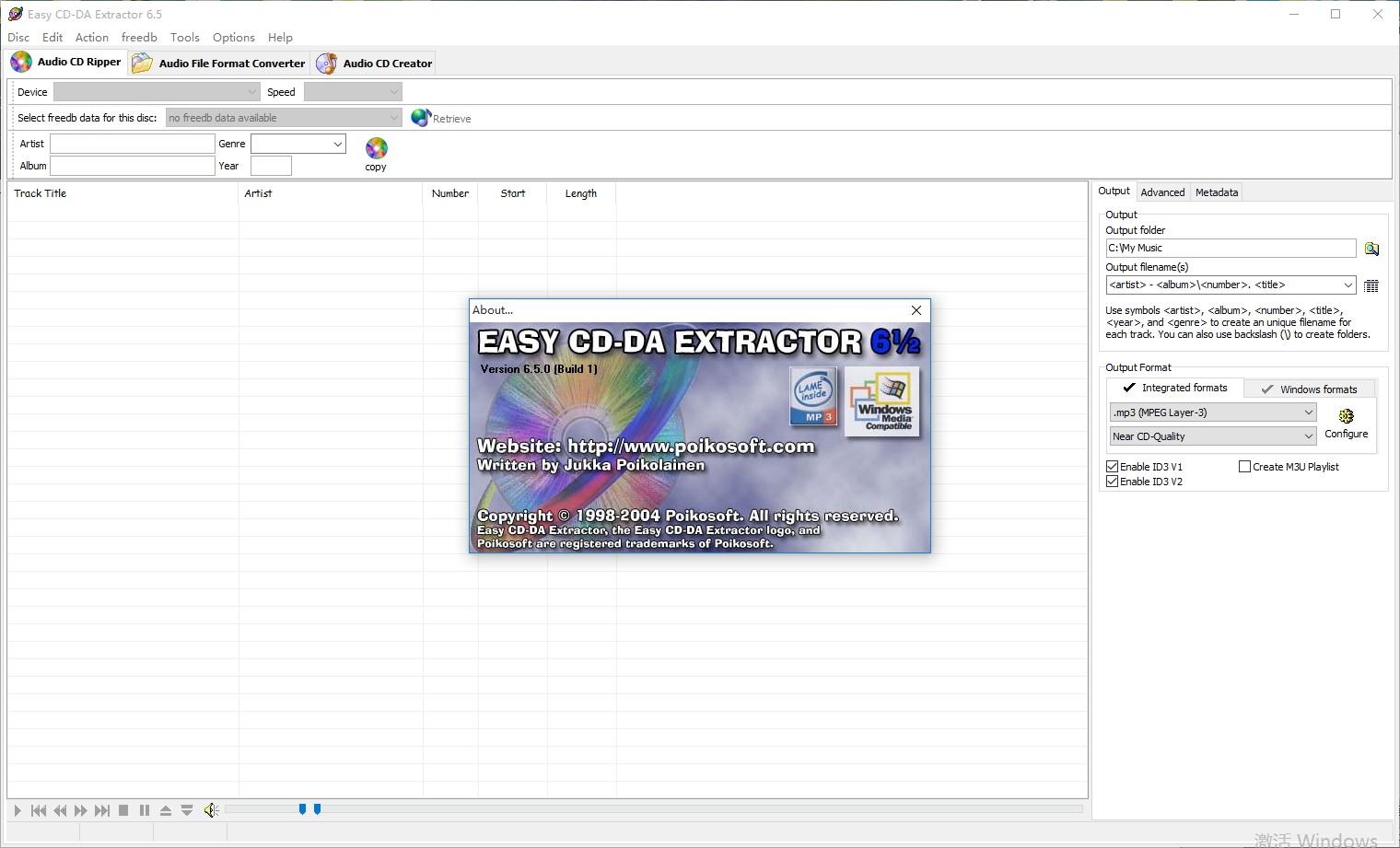Image resolution: width=1400 pixels, height=848 pixels.
Task: Close the About dialog
Action: 916,310
